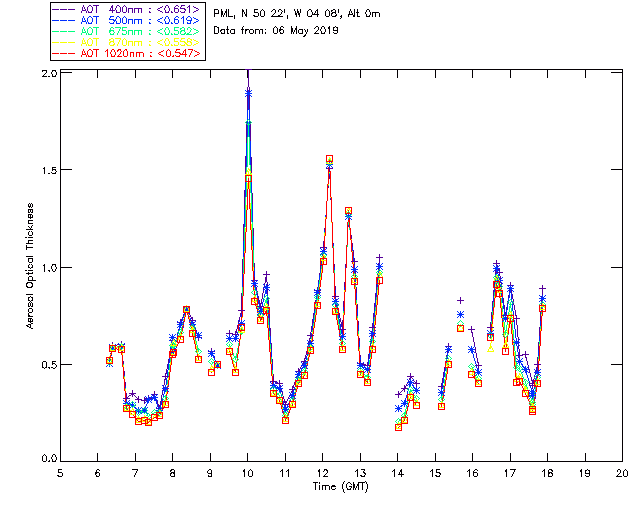This screenshot has height=512, width=640.
Task: Click the x-axis label 7
Action: pyautogui.click(x=135, y=473)
